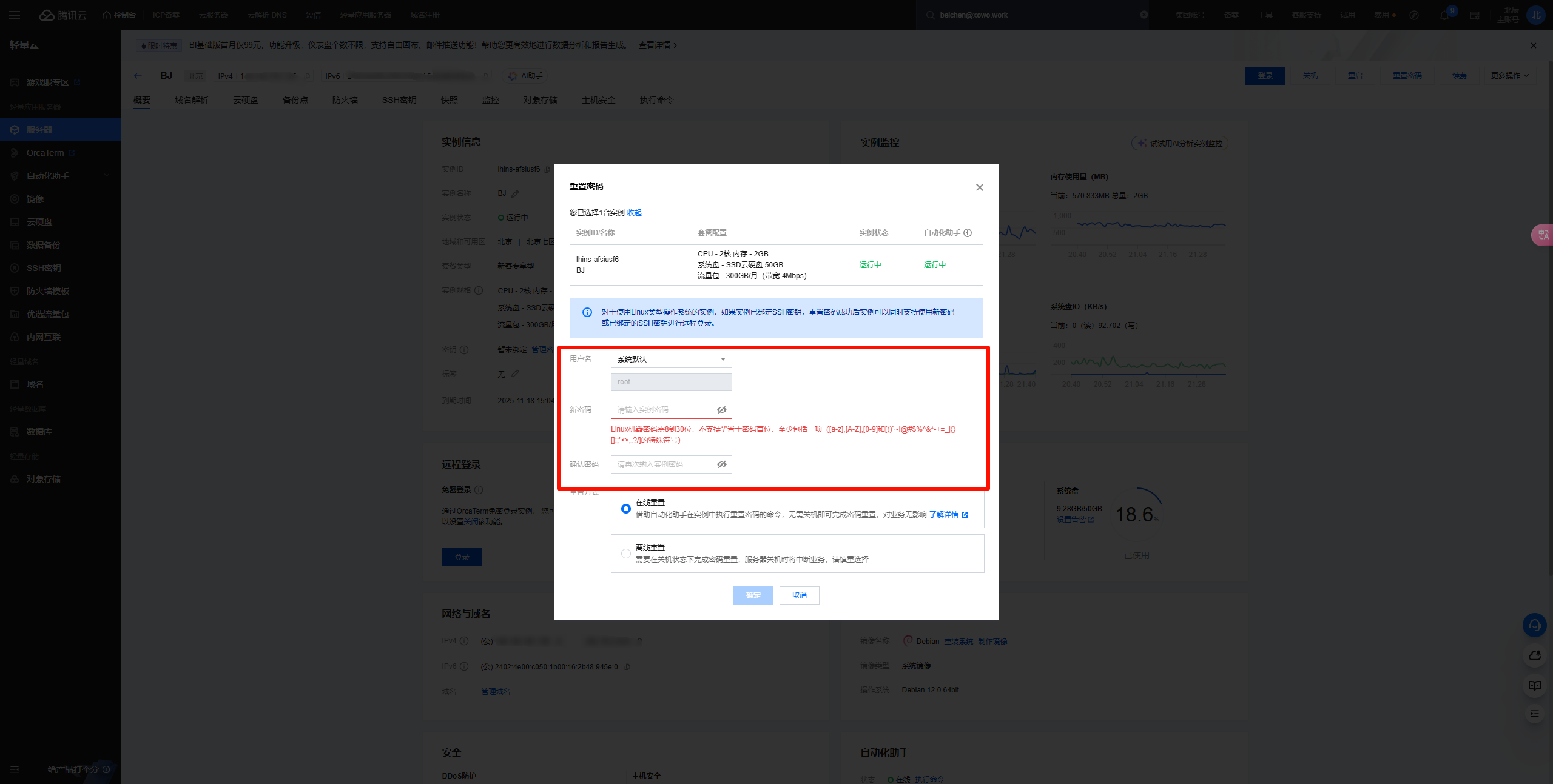1553x784 pixels.
Task: Expand the 更多操作 dropdown
Action: click(x=1510, y=76)
